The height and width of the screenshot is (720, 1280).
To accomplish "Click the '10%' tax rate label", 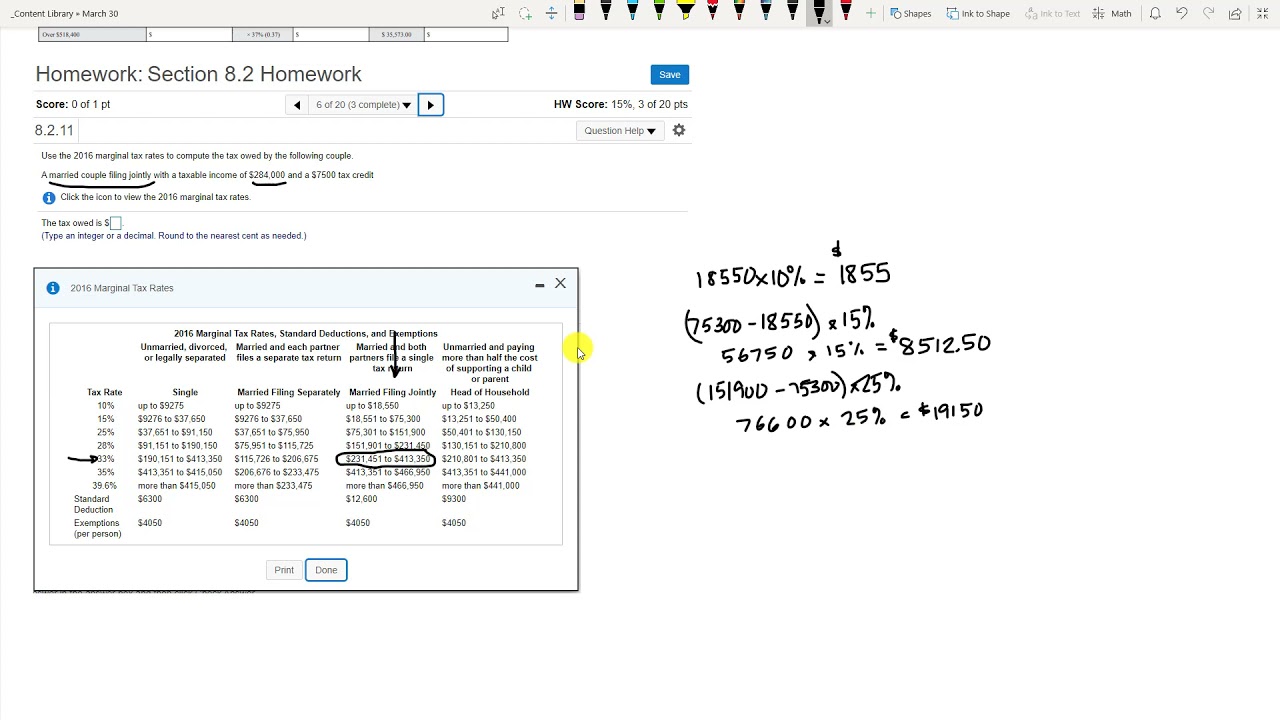I will (105, 406).
